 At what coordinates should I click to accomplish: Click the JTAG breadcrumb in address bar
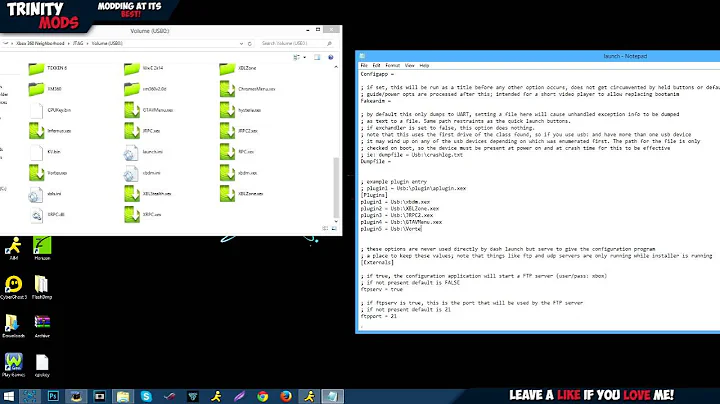pos(78,43)
